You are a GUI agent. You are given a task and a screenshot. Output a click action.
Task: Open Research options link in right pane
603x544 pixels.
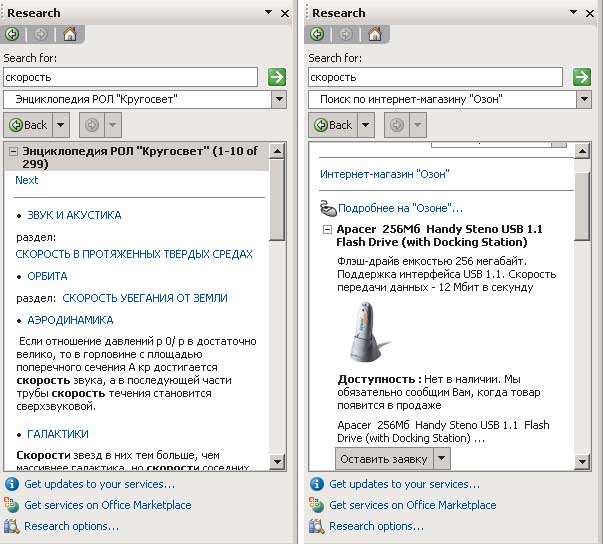click(376, 526)
